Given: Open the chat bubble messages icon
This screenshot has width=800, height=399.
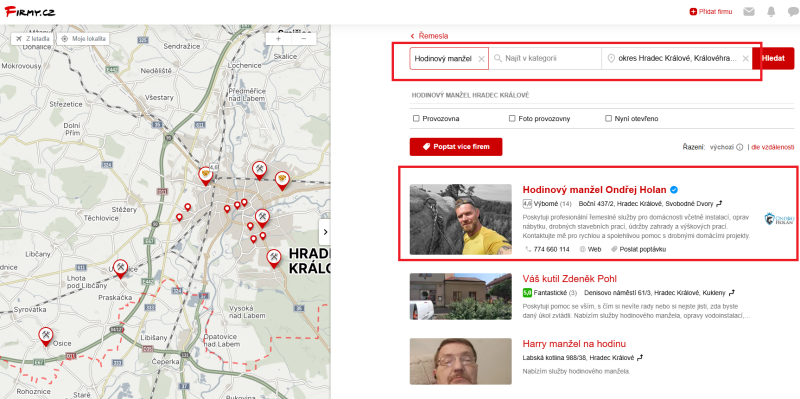Looking at the screenshot, I should click(x=793, y=12).
